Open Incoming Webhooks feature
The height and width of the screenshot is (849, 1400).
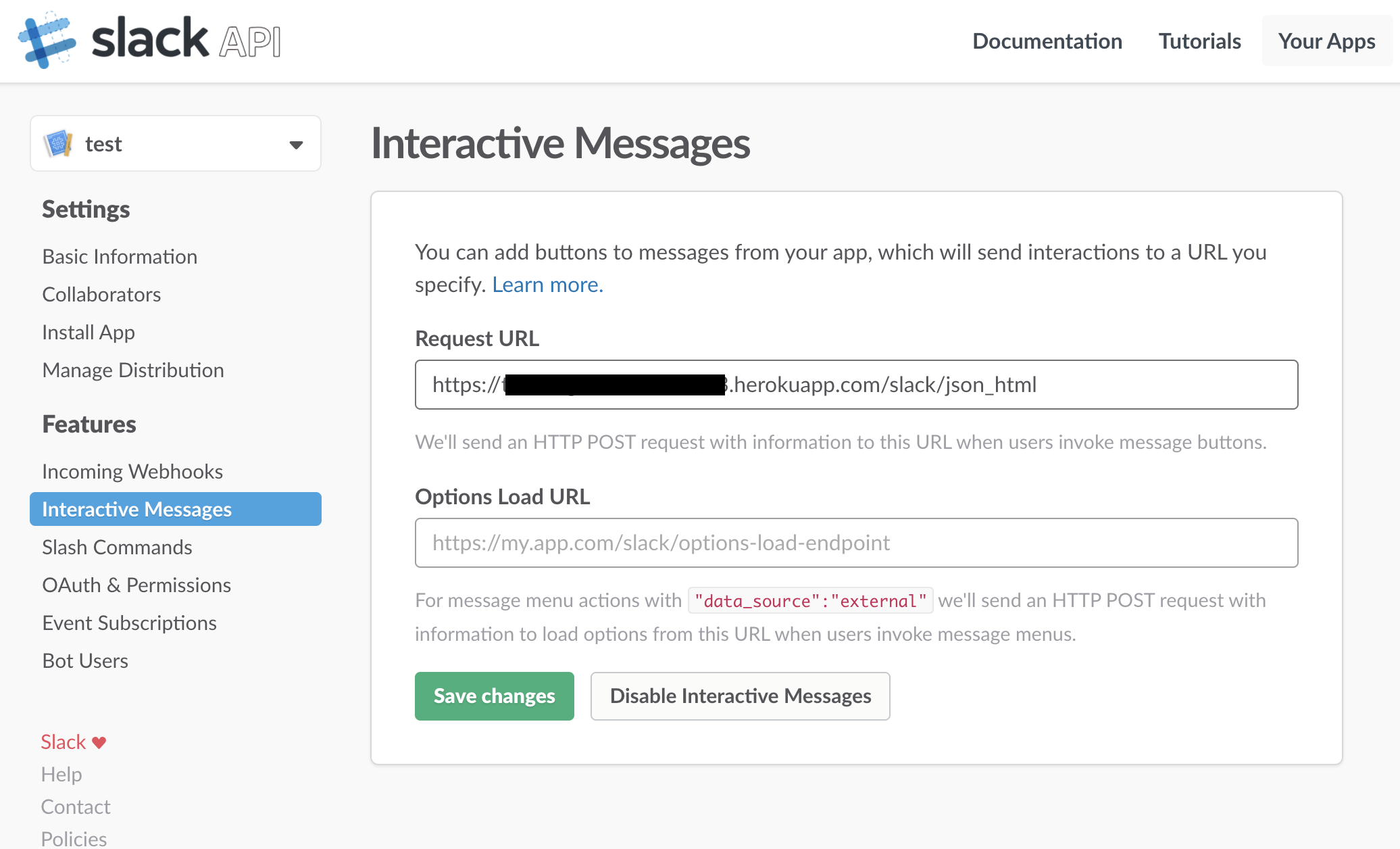tap(132, 471)
